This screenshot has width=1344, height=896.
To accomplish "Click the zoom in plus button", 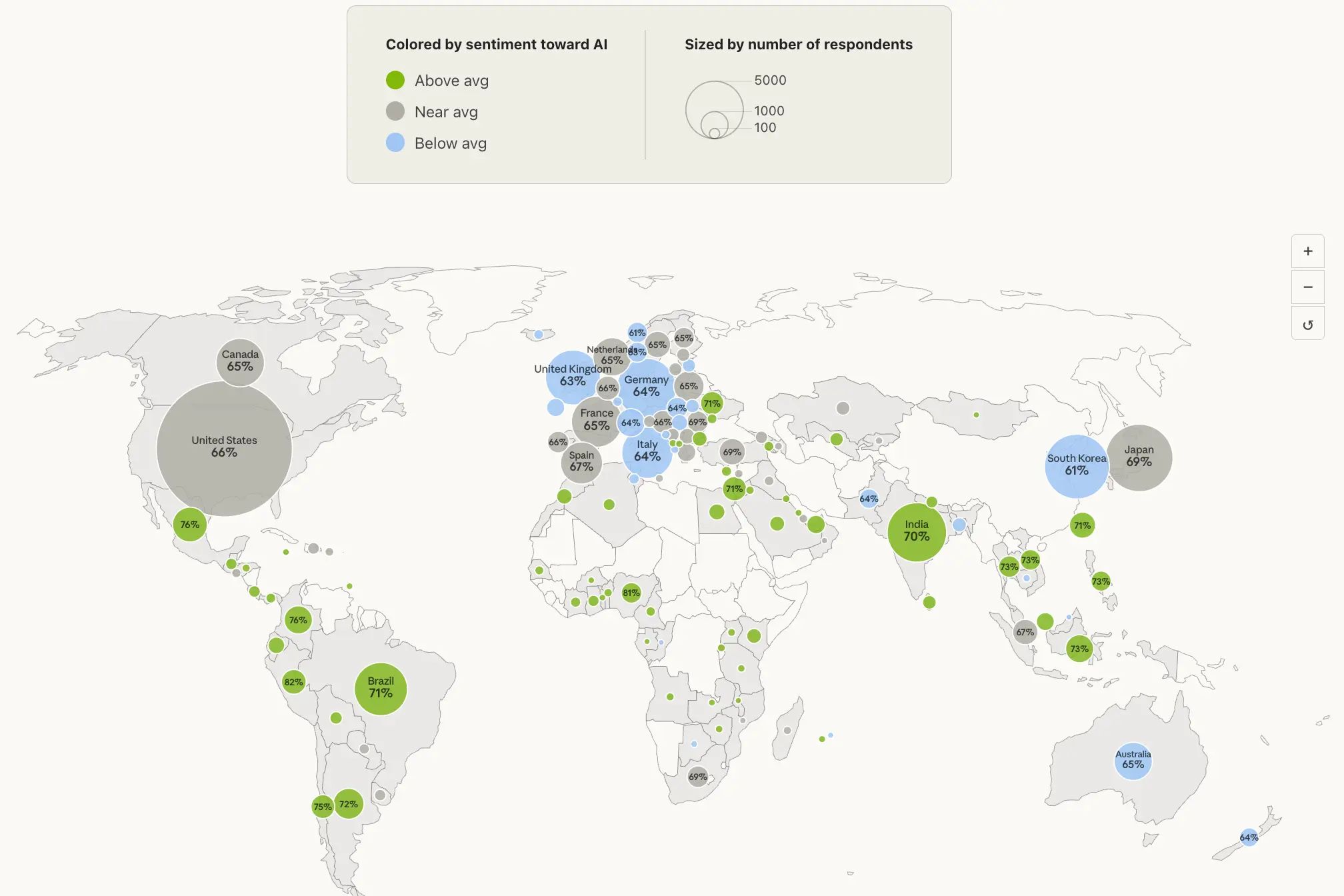I will click(x=1307, y=251).
